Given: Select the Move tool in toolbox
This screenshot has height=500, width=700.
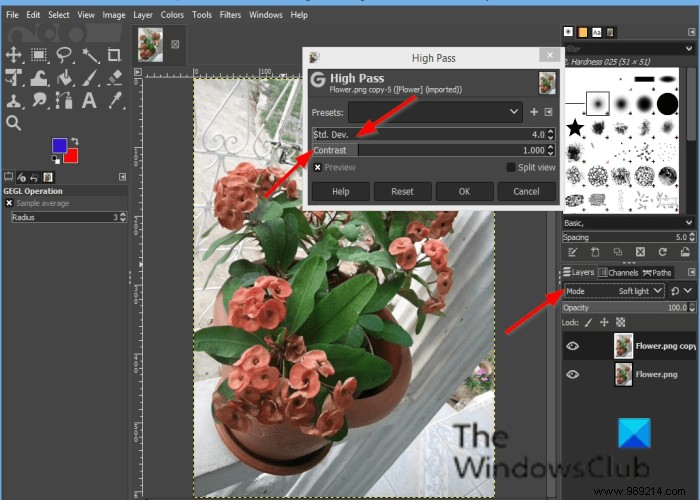Looking at the screenshot, I should pyautogui.click(x=13, y=55).
